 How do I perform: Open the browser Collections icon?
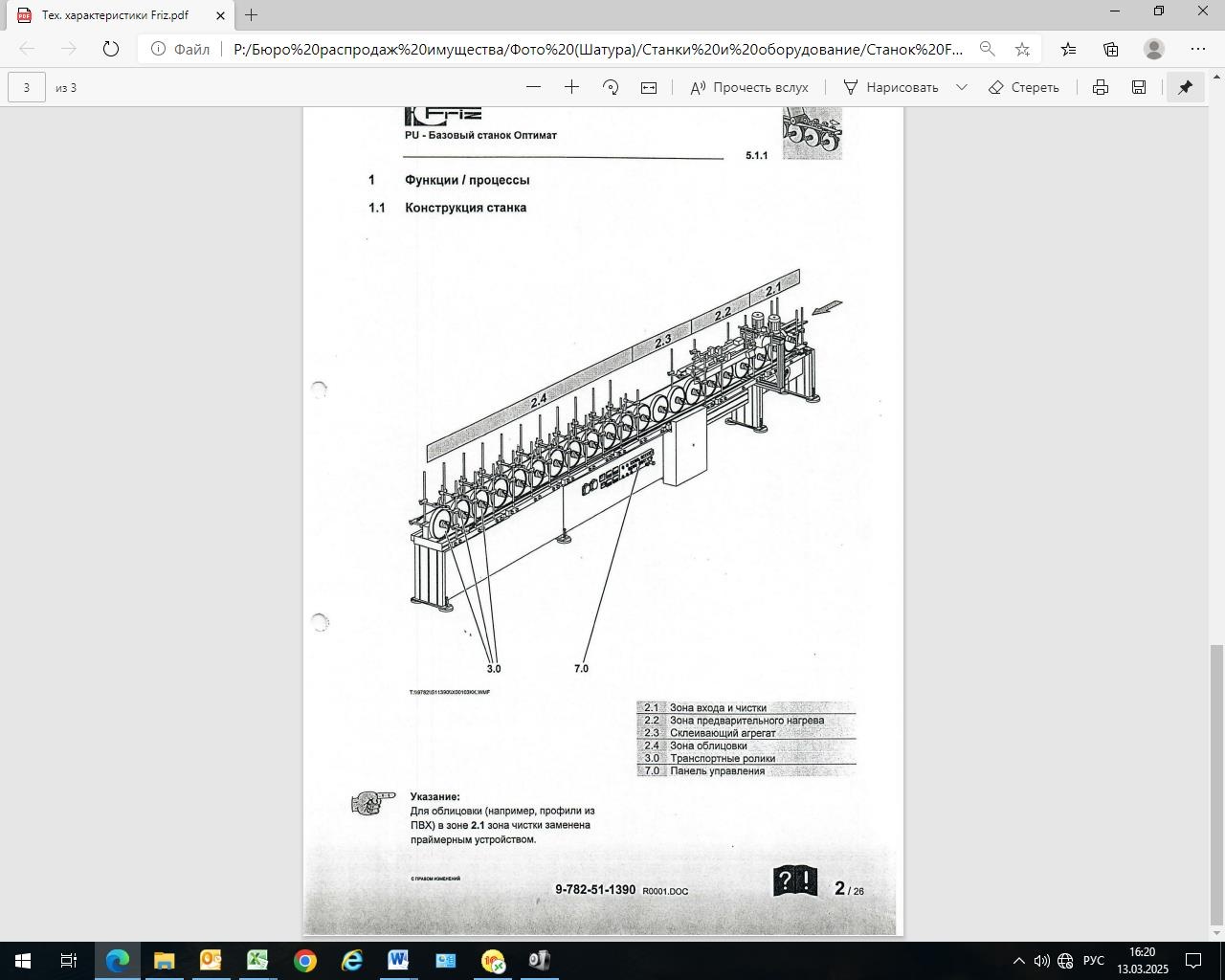(x=1111, y=49)
